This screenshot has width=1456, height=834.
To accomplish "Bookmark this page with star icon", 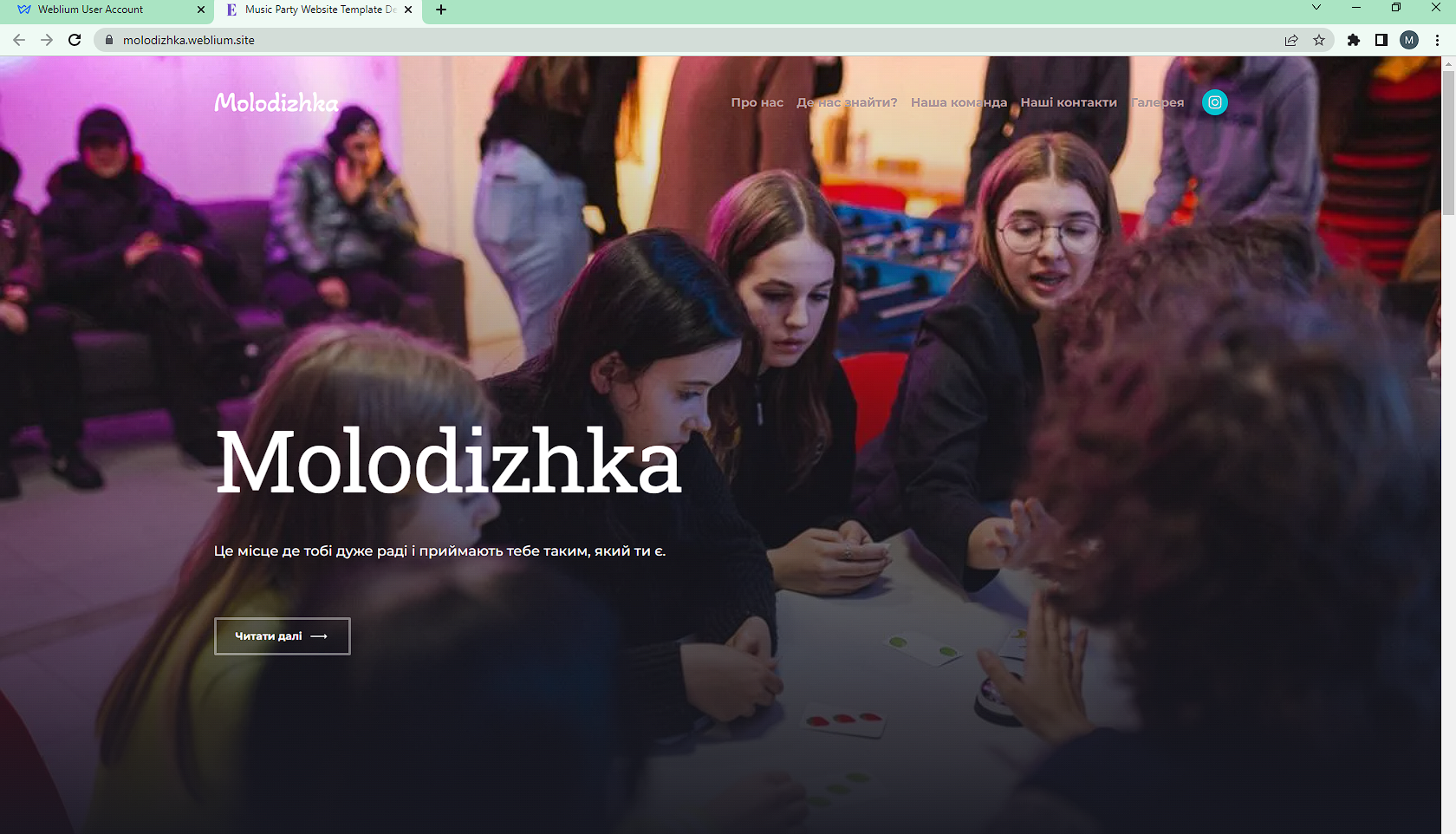I will 1319,40.
